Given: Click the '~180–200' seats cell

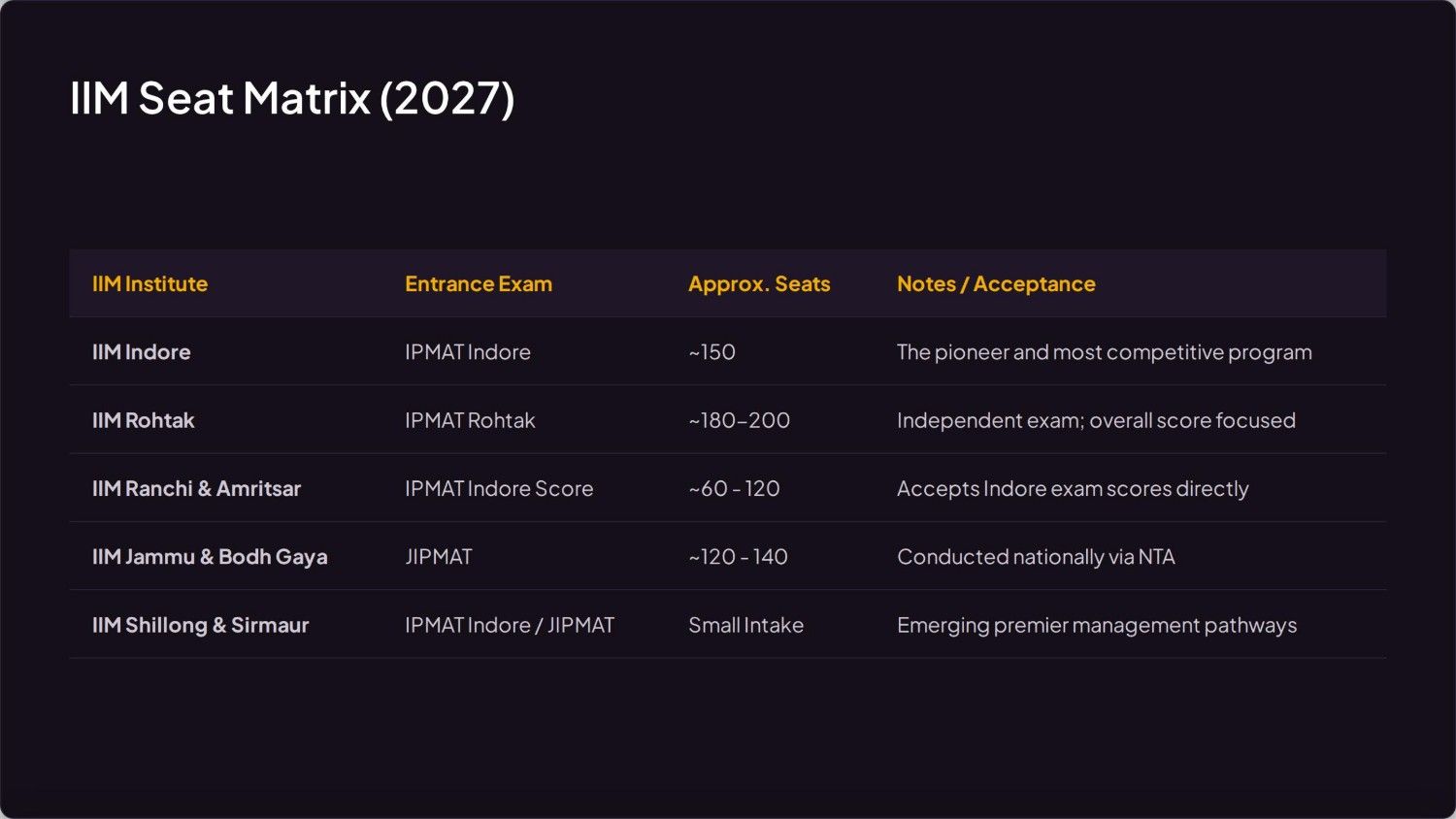Looking at the screenshot, I should [740, 420].
